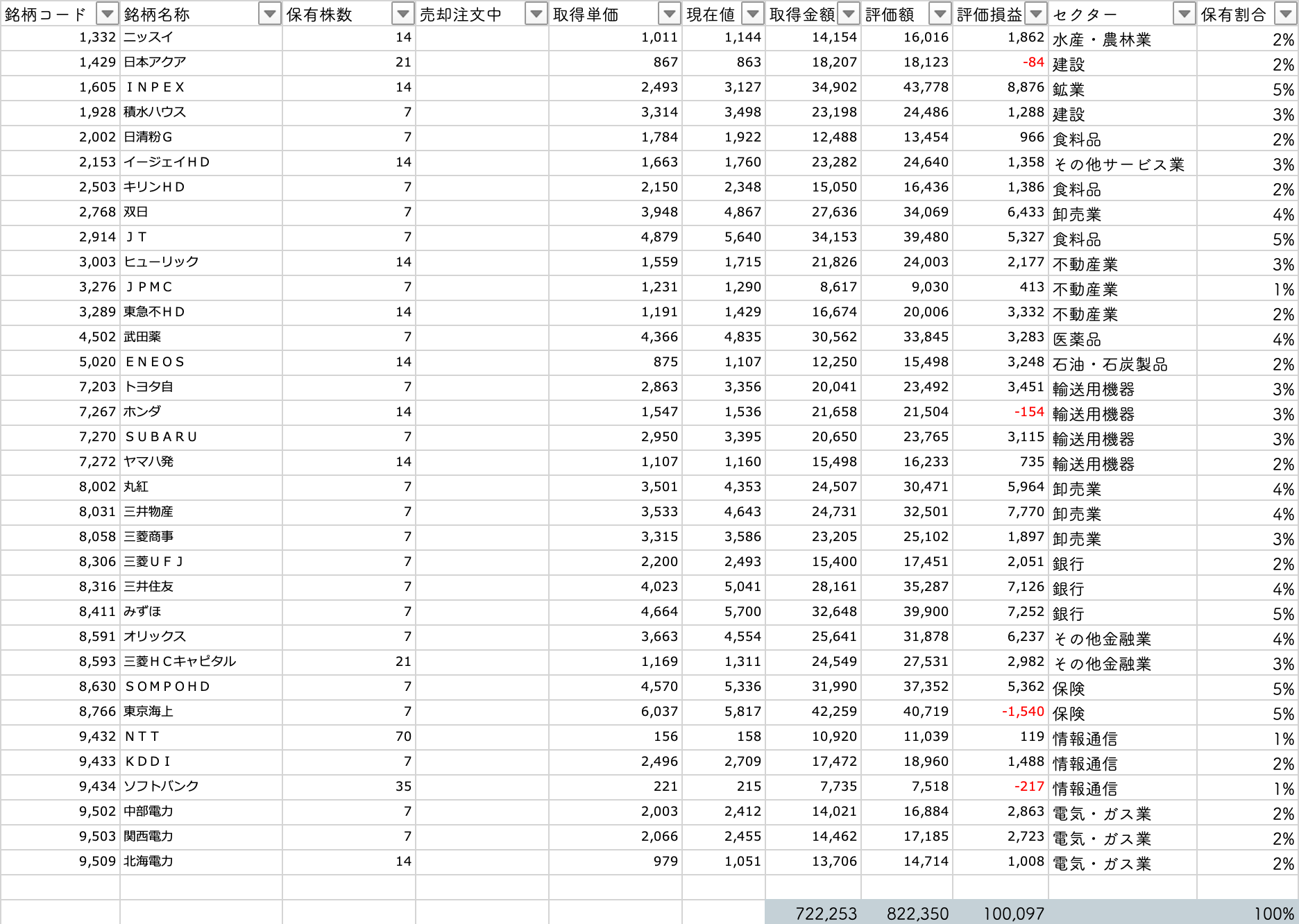This screenshot has width=1299, height=924.
Task: Open the 評価損益 filter dropdown
Action: pos(1035,14)
